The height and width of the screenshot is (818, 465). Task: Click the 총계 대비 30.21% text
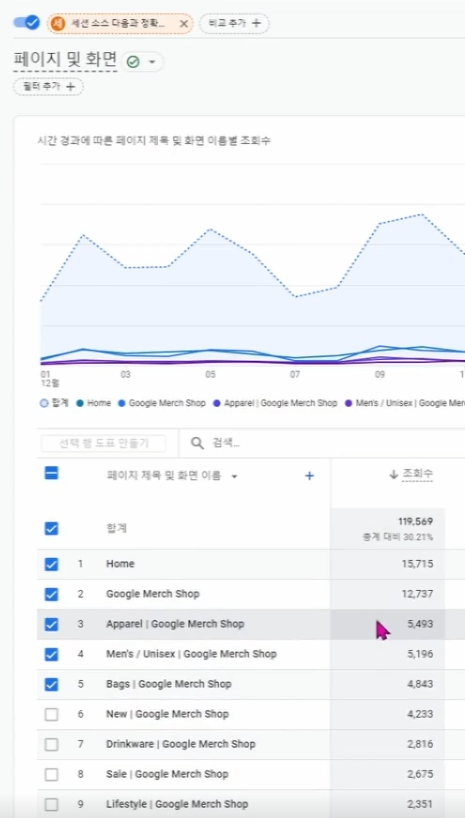point(398,537)
